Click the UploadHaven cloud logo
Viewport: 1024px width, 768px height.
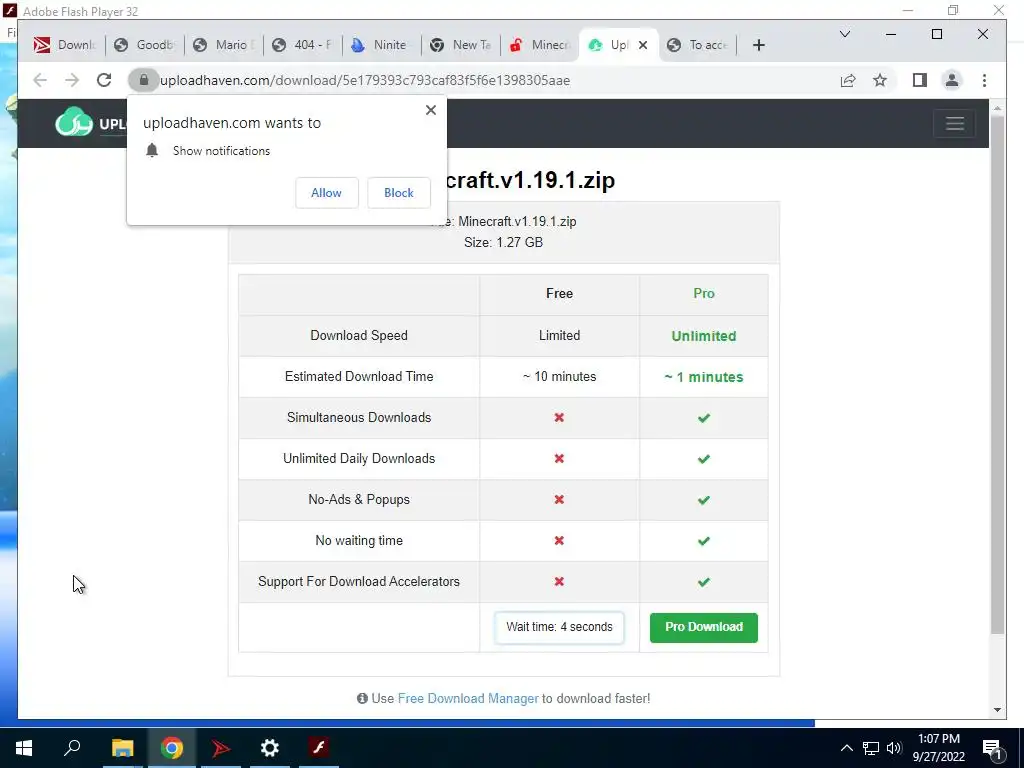pyautogui.click(x=74, y=123)
